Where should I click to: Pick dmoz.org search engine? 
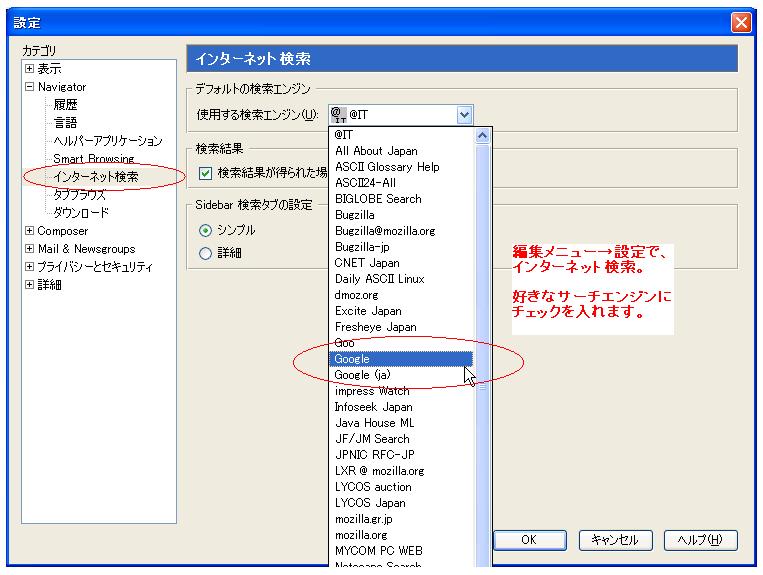[401, 295]
